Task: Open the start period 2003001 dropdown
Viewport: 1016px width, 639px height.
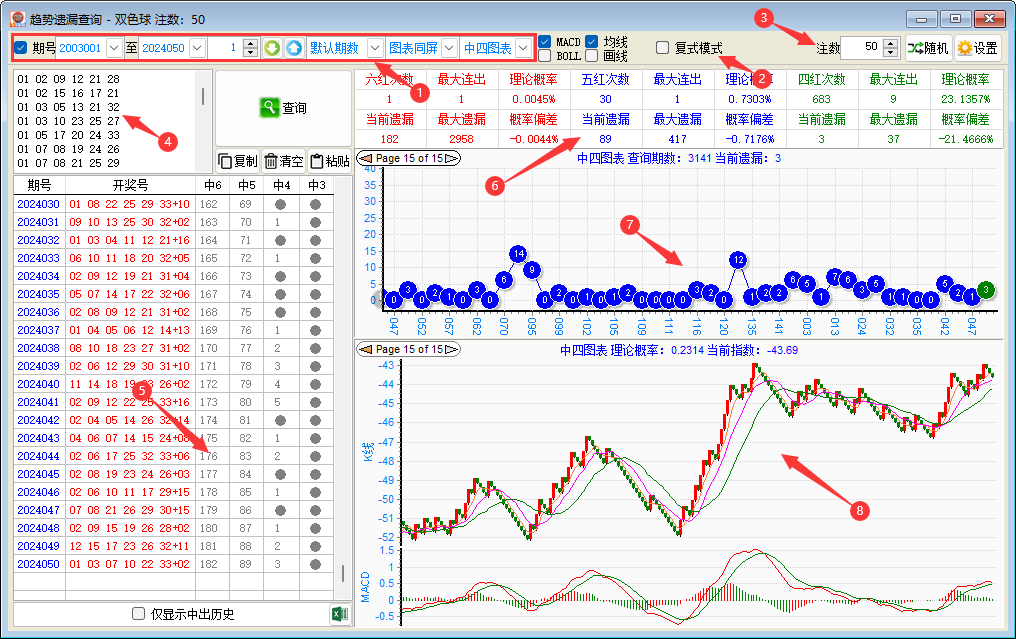Action: [x=114, y=48]
